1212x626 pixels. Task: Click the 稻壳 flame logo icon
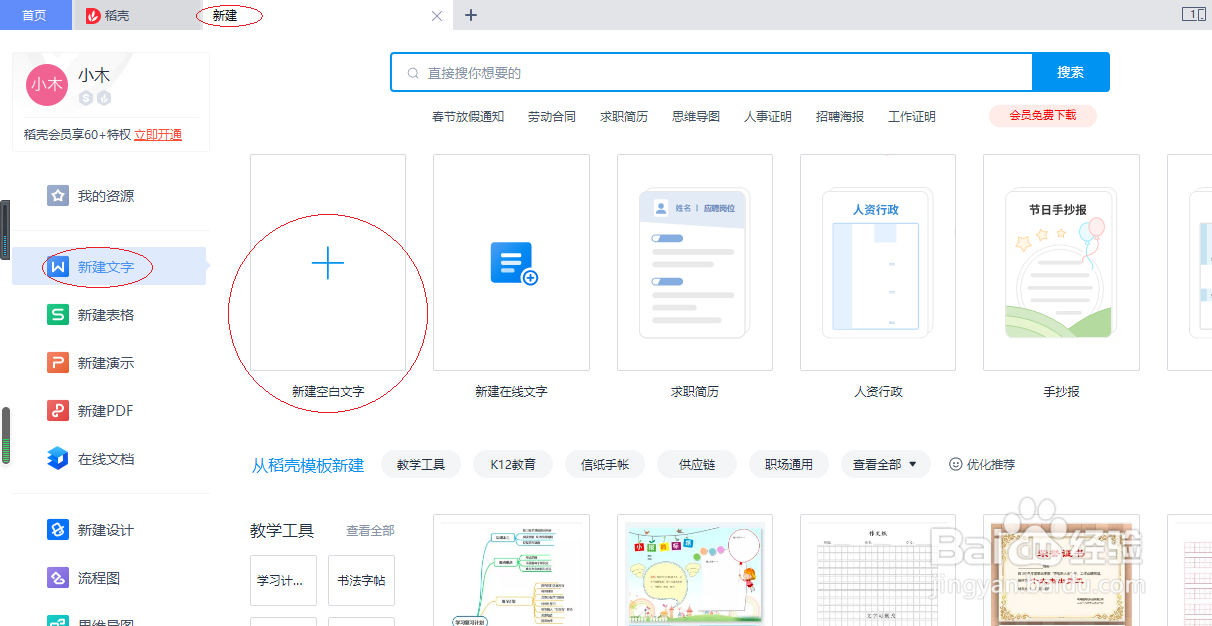[93, 15]
